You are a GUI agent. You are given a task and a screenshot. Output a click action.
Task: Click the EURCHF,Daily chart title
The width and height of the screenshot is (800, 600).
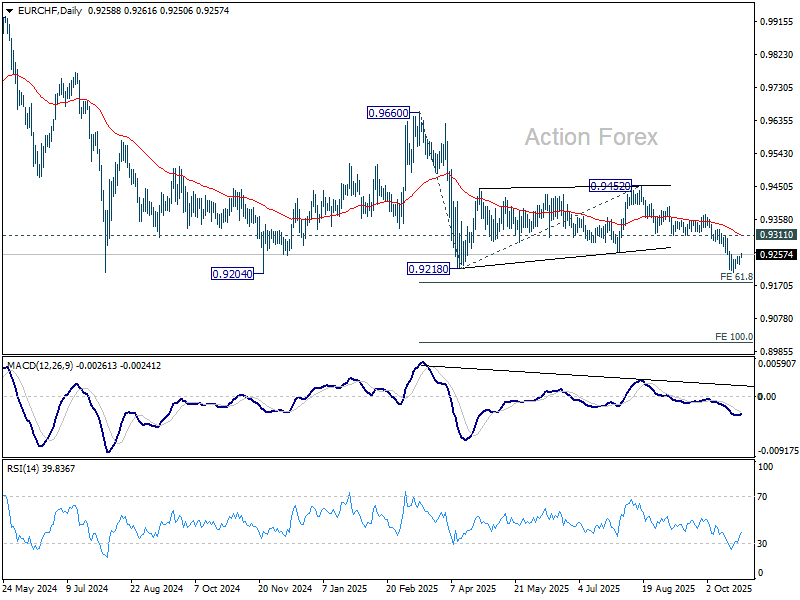click(x=50, y=10)
